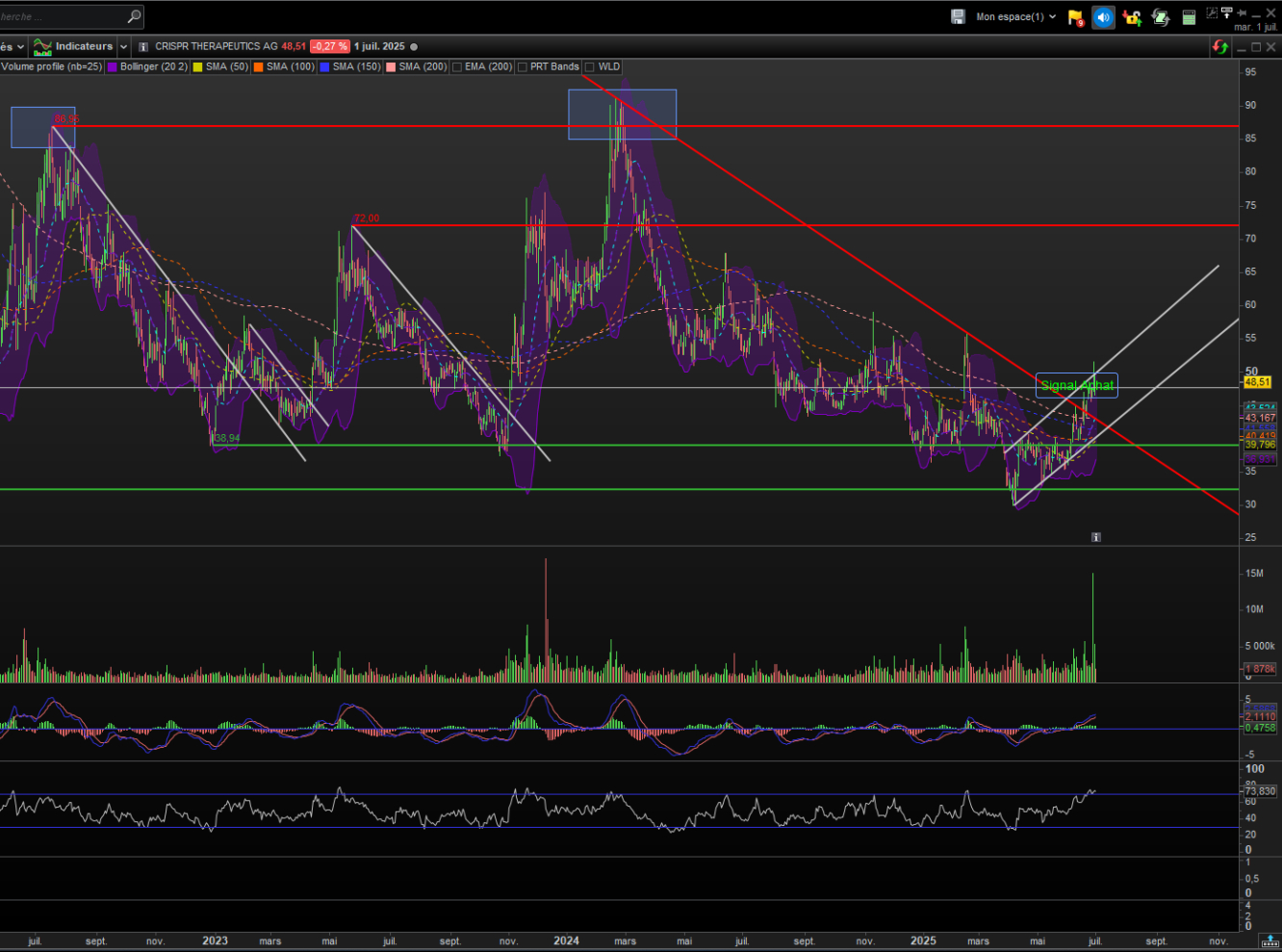Click the red price 48,51 in header

[294, 46]
